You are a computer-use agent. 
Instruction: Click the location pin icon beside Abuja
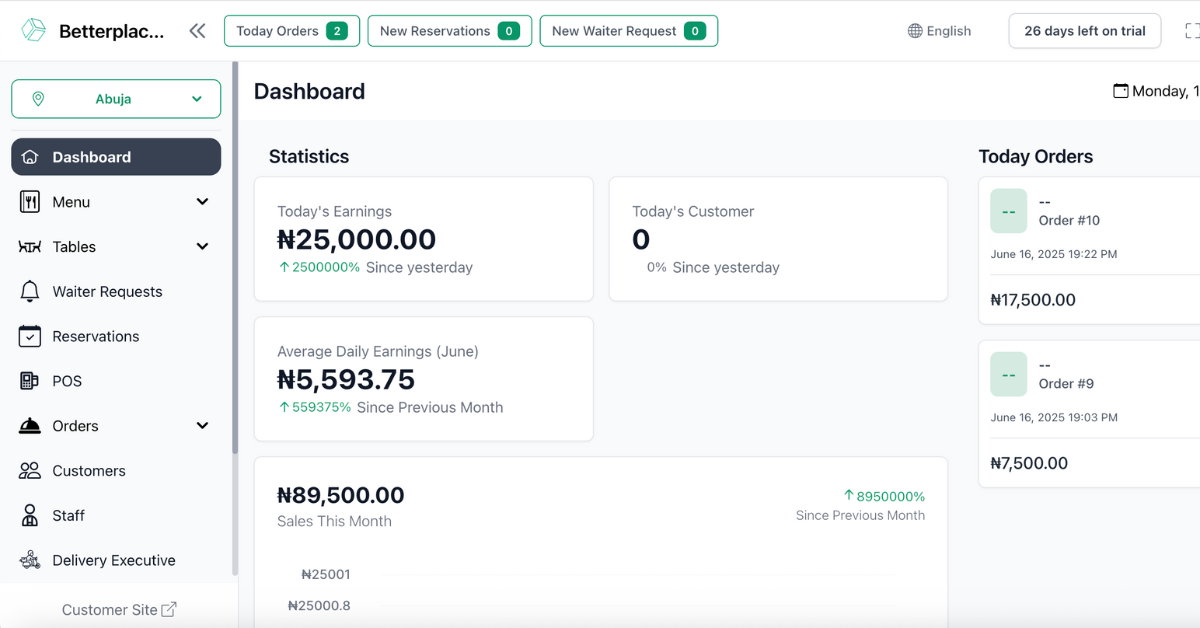click(x=39, y=99)
